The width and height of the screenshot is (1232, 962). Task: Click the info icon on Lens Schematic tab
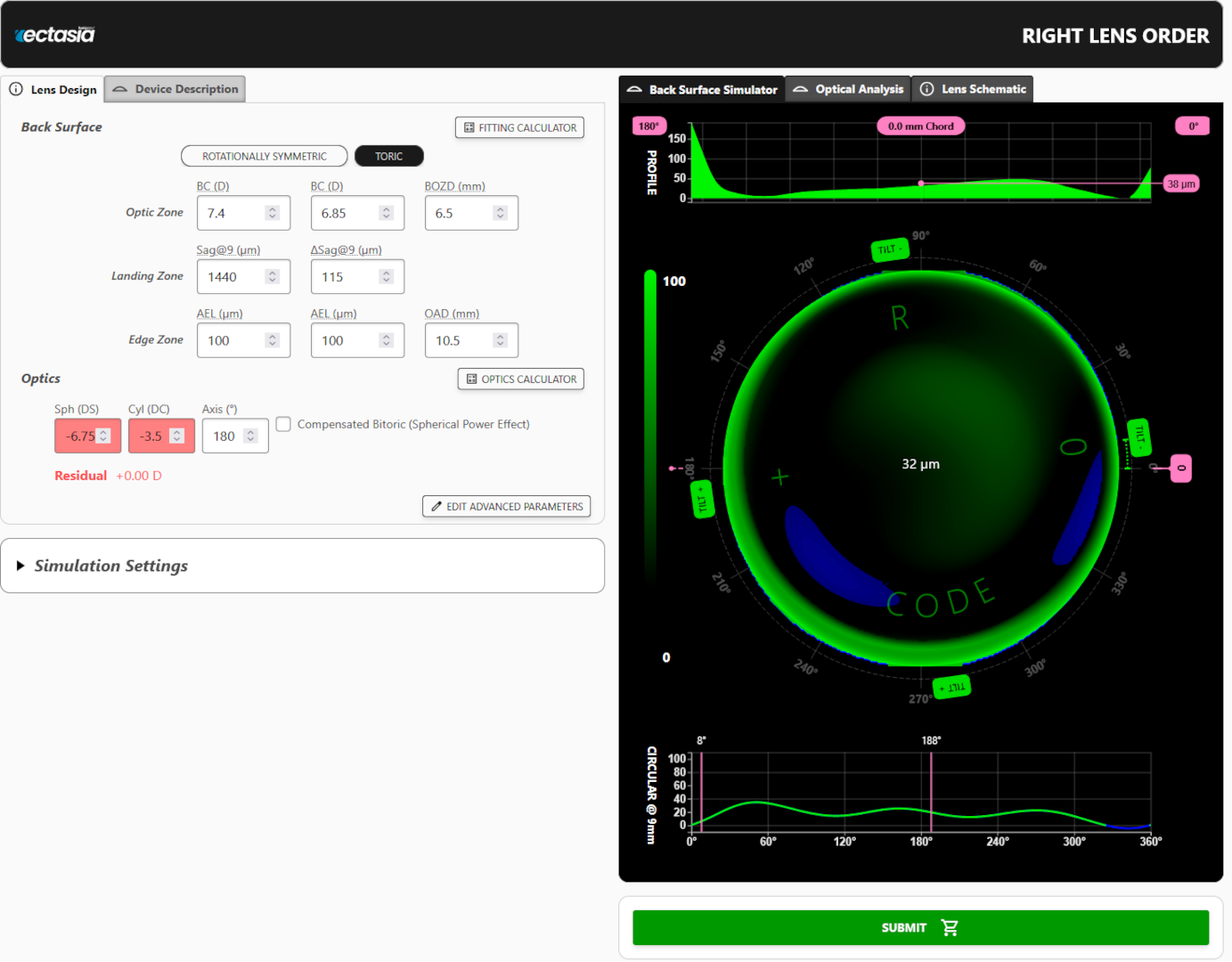927,89
